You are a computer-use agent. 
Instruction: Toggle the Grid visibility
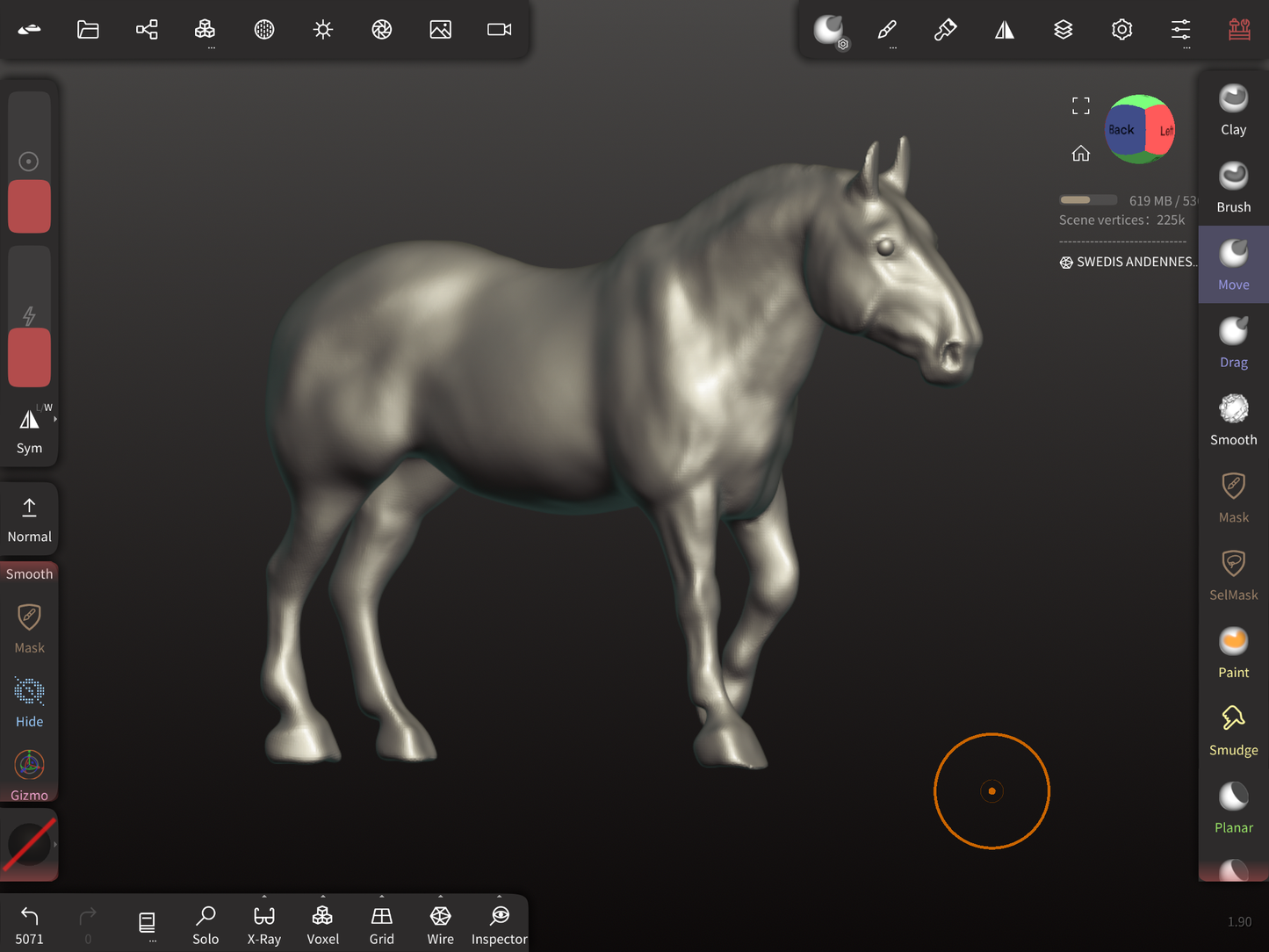[x=381, y=925]
